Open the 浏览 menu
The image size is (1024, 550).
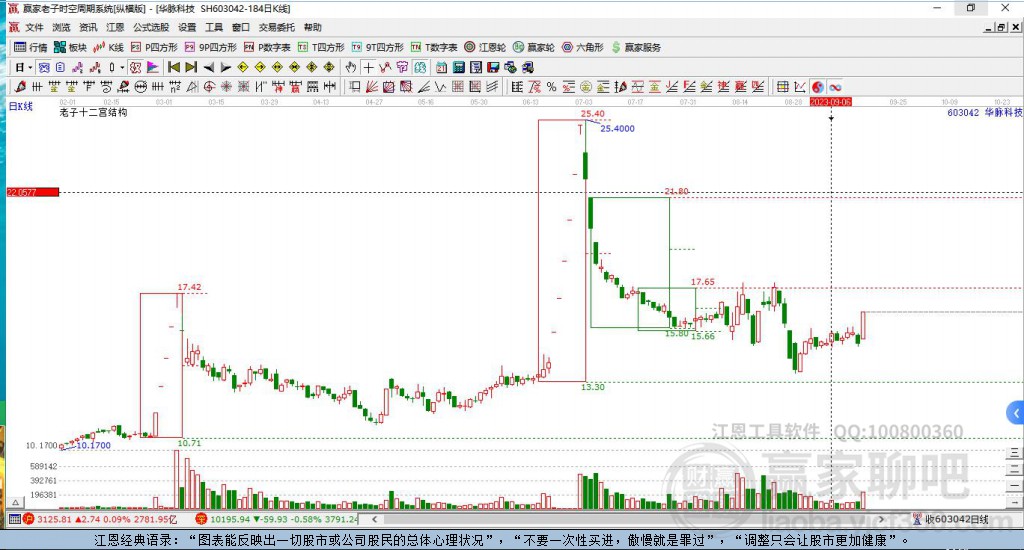pos(61,27)
